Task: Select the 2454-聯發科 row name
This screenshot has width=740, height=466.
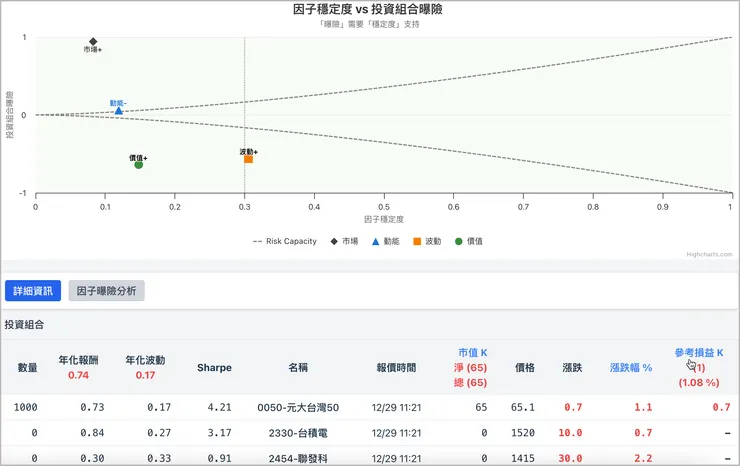Action: coord(298,458)
